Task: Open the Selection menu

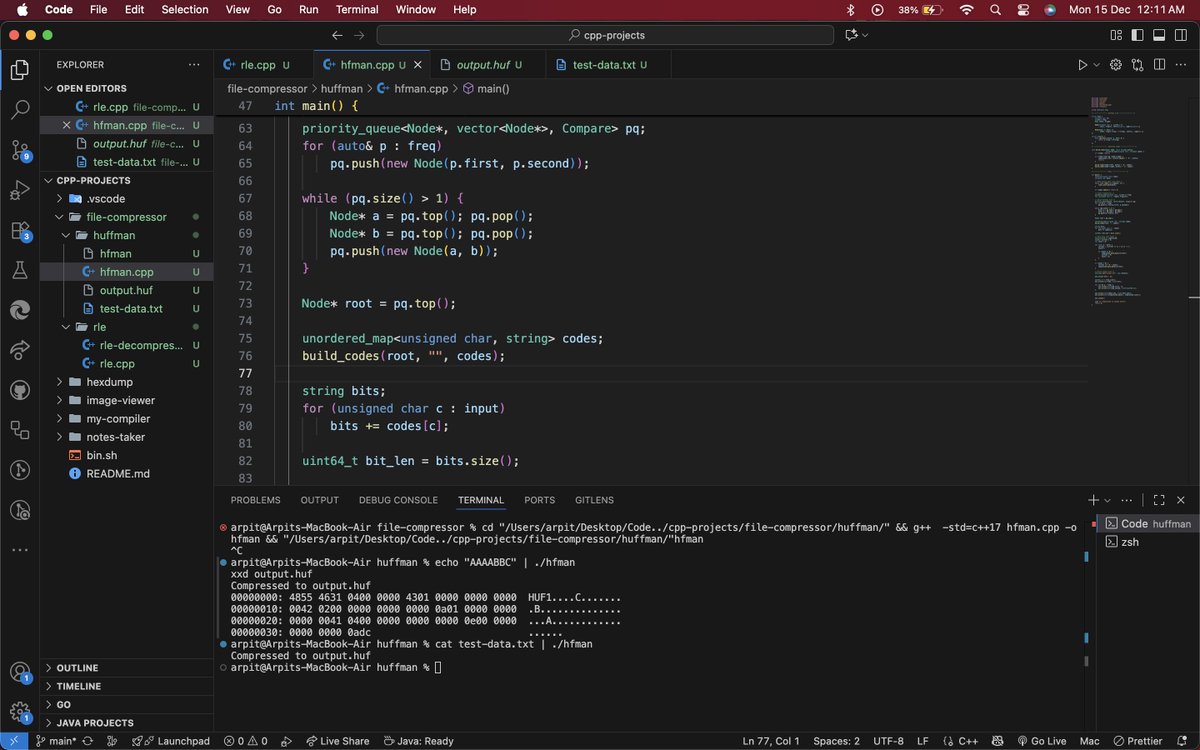Action: coord(185,9)
